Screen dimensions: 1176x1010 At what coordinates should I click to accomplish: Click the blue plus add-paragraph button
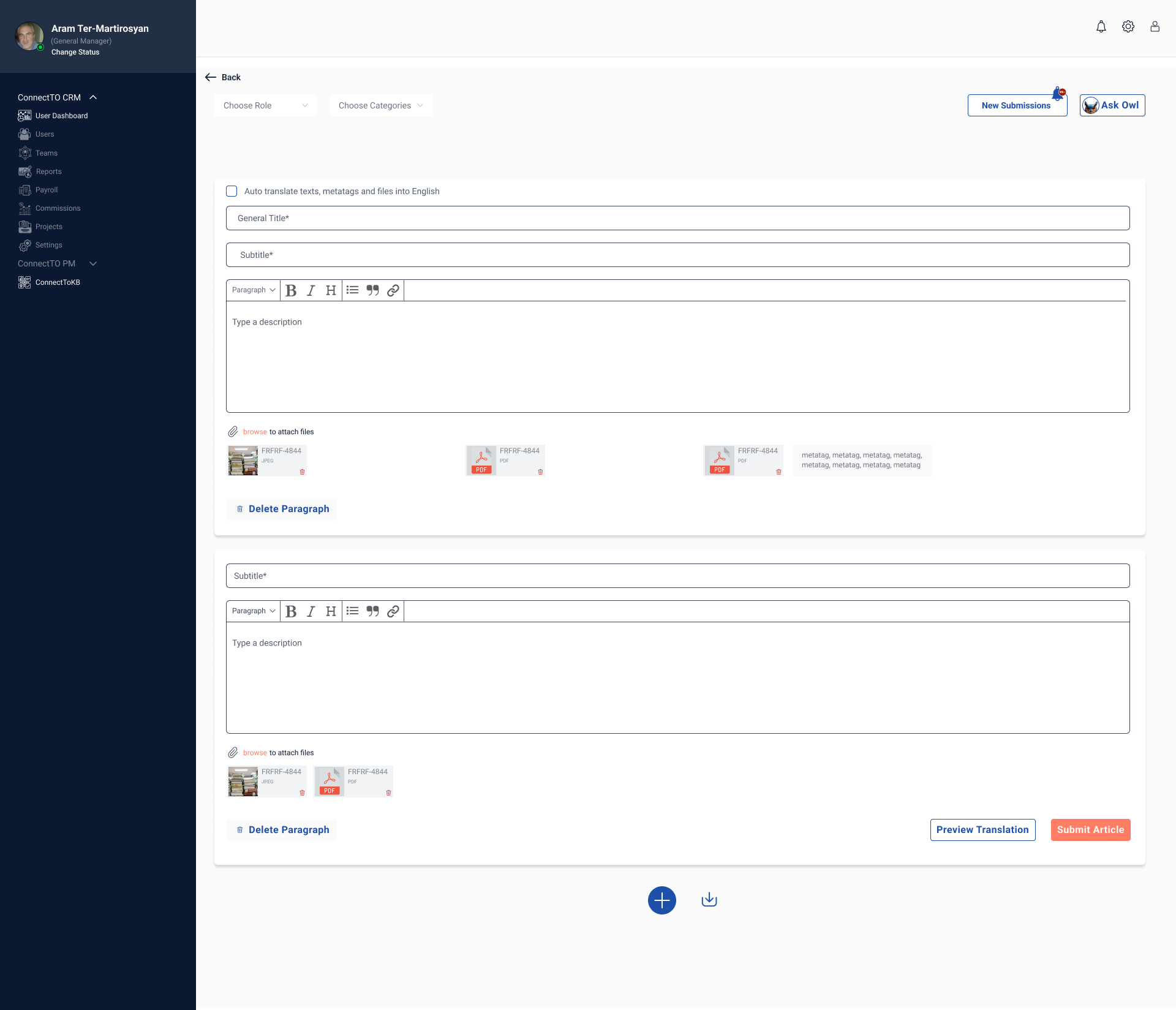pos(661,900)
